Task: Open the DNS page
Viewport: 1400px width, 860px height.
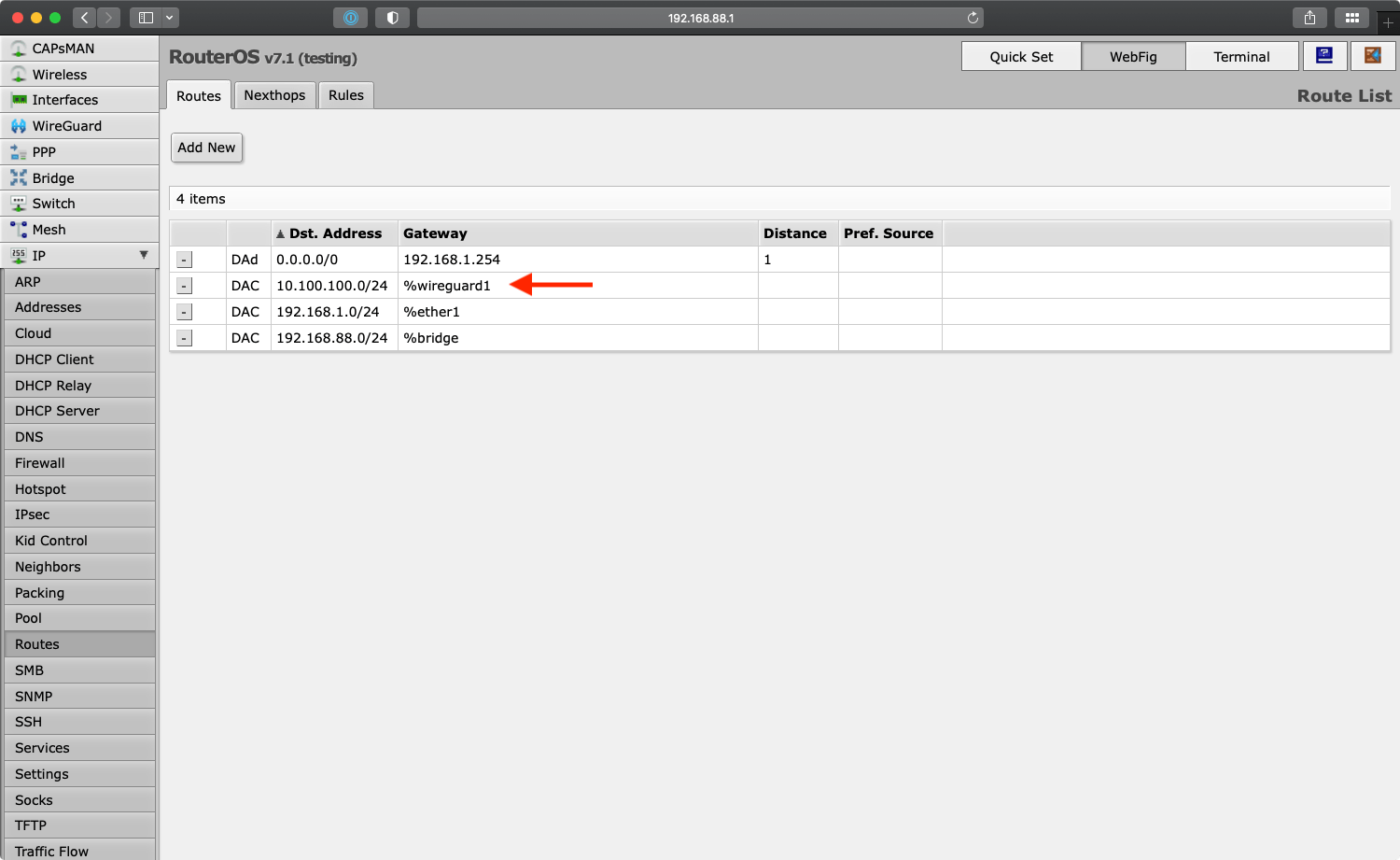Action: pos(79,437)
